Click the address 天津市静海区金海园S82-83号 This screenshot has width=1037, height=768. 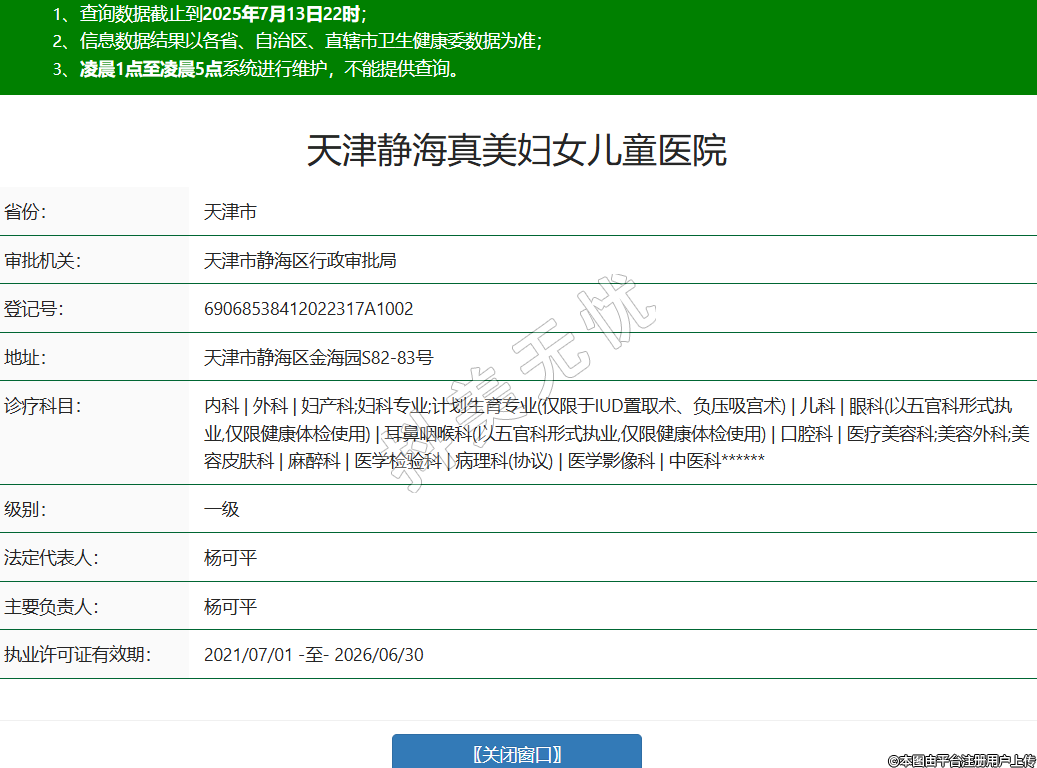pos(318,358)
